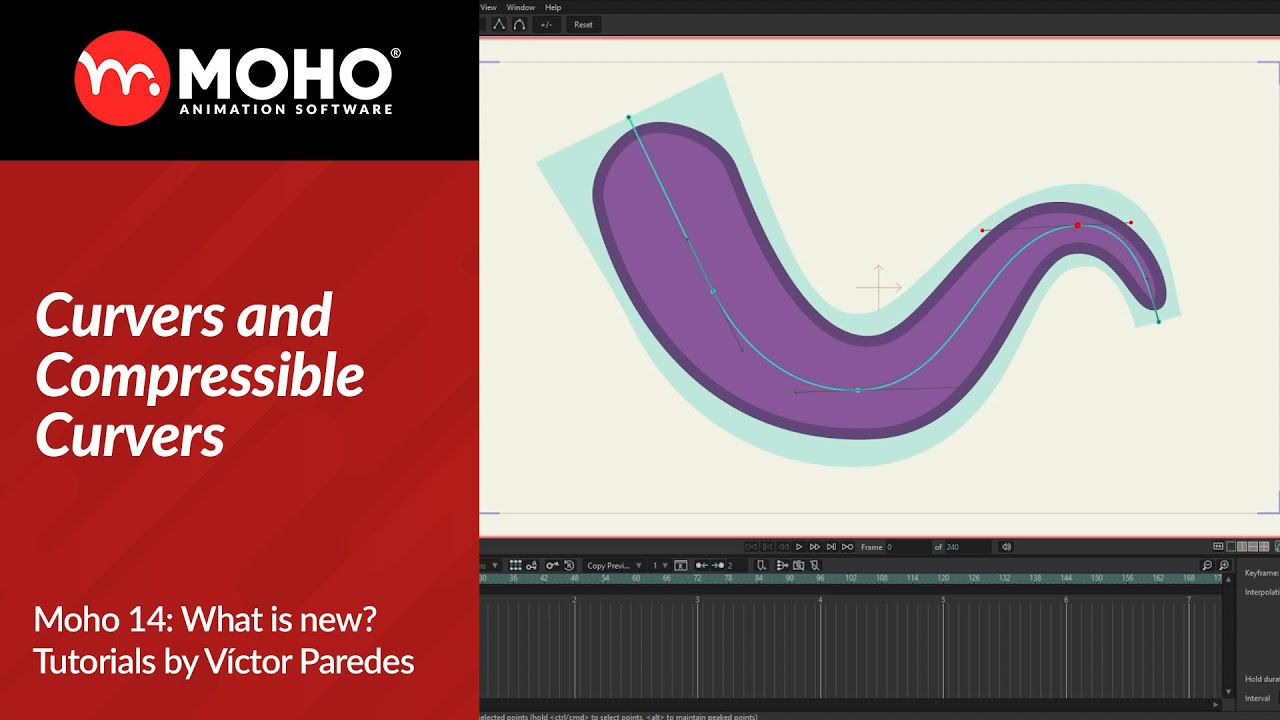Play the animation

tap(799, 547)
